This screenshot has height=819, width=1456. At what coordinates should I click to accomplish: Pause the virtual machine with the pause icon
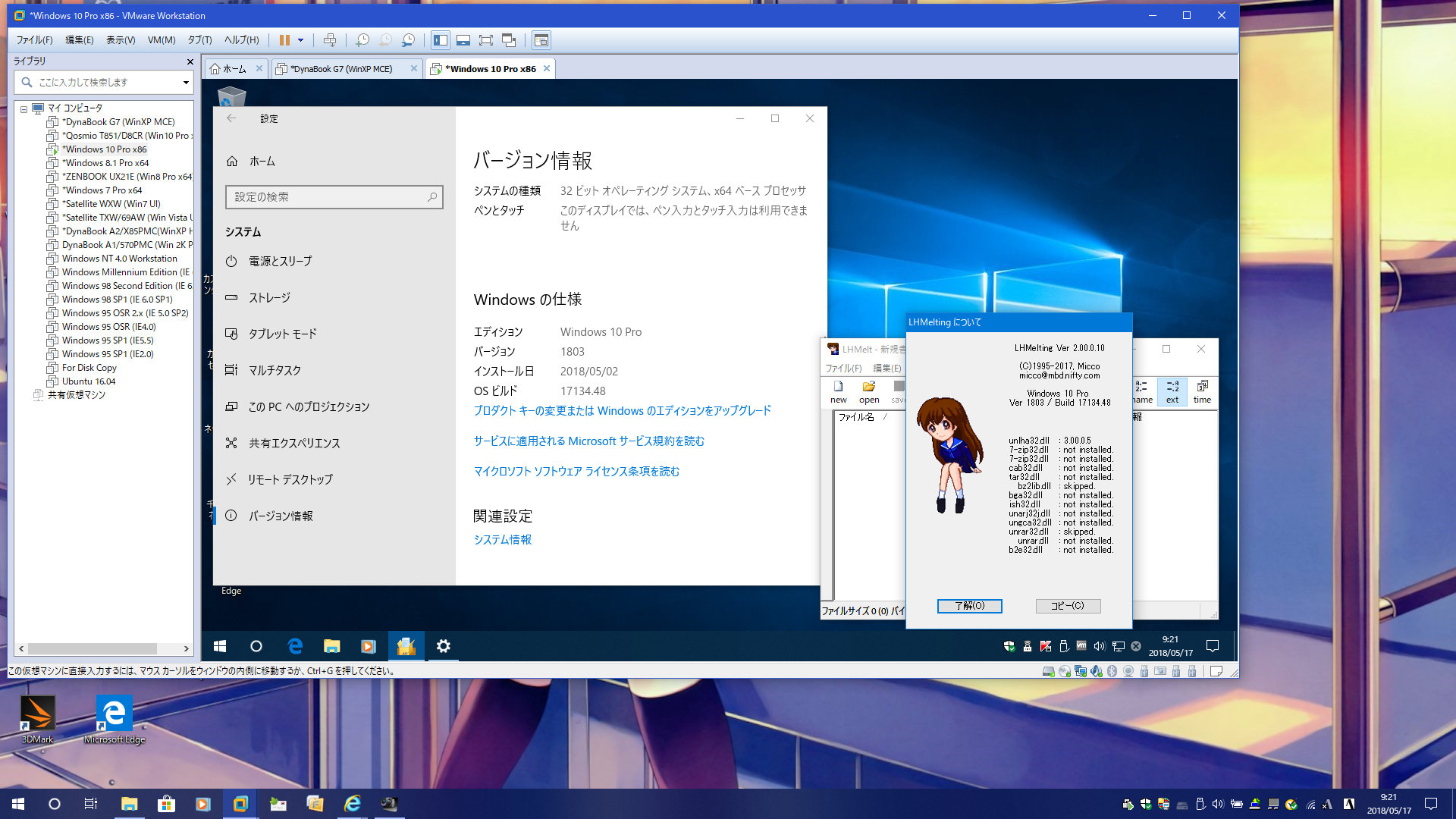[x=284, y=40]
